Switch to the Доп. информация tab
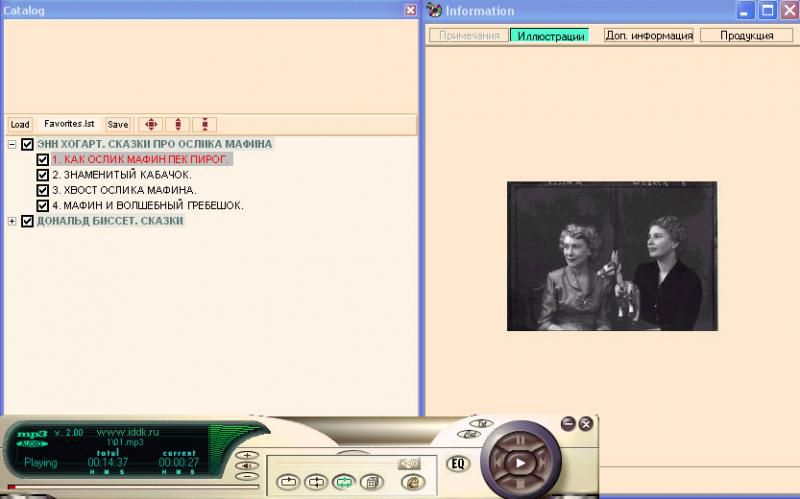Viewport: 800px width, 499px height. (649, 35)
